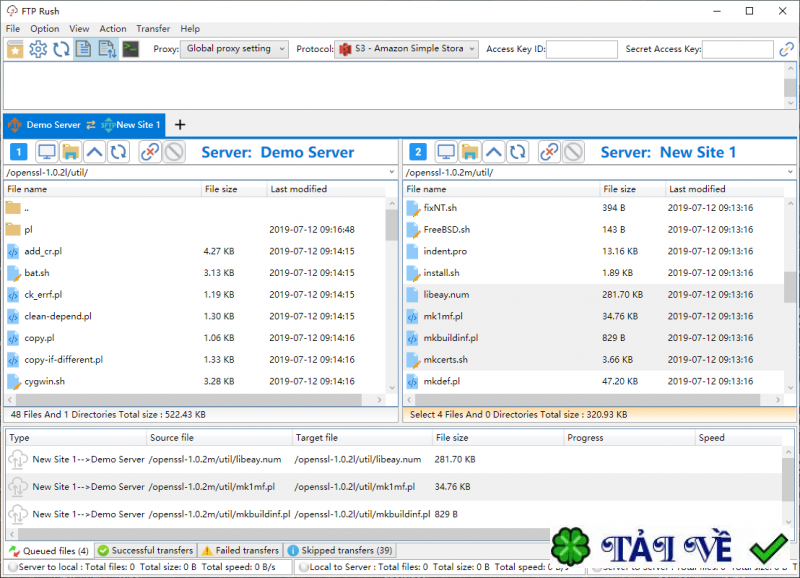Click the quick connect link icon
Screen dimensions: 800x578
787,49
